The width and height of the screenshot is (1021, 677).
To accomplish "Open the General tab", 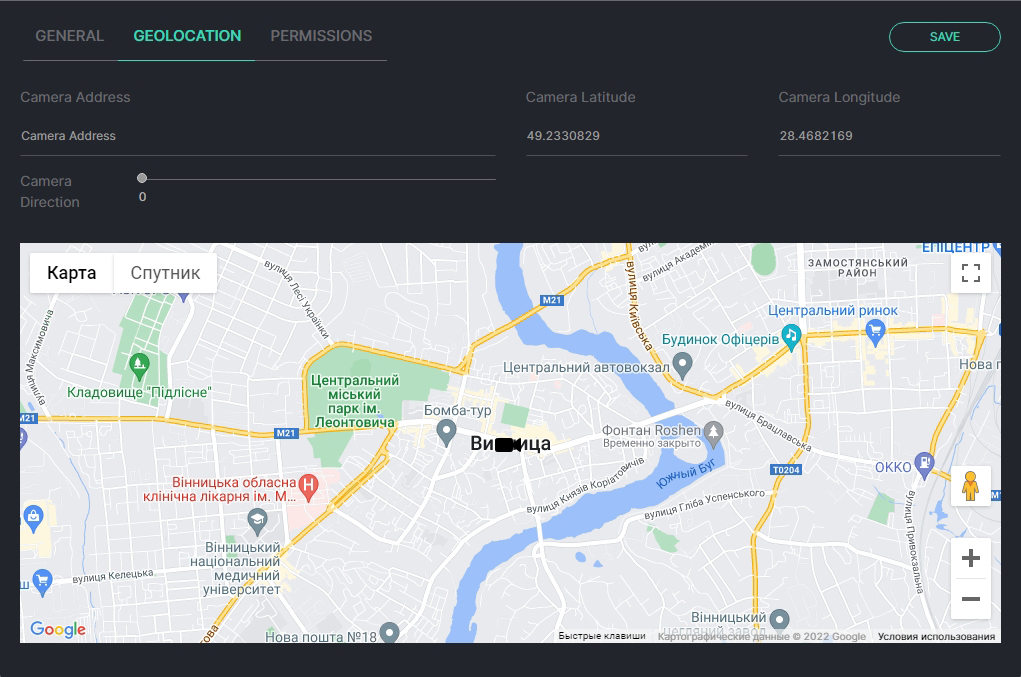I will (70, 36).
